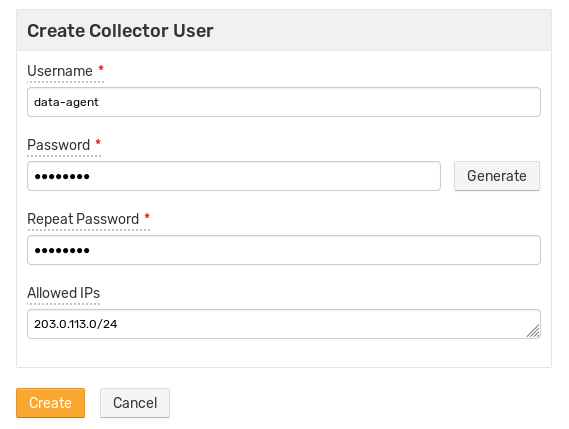Click the Create Collector User heading

coord(120,30)
